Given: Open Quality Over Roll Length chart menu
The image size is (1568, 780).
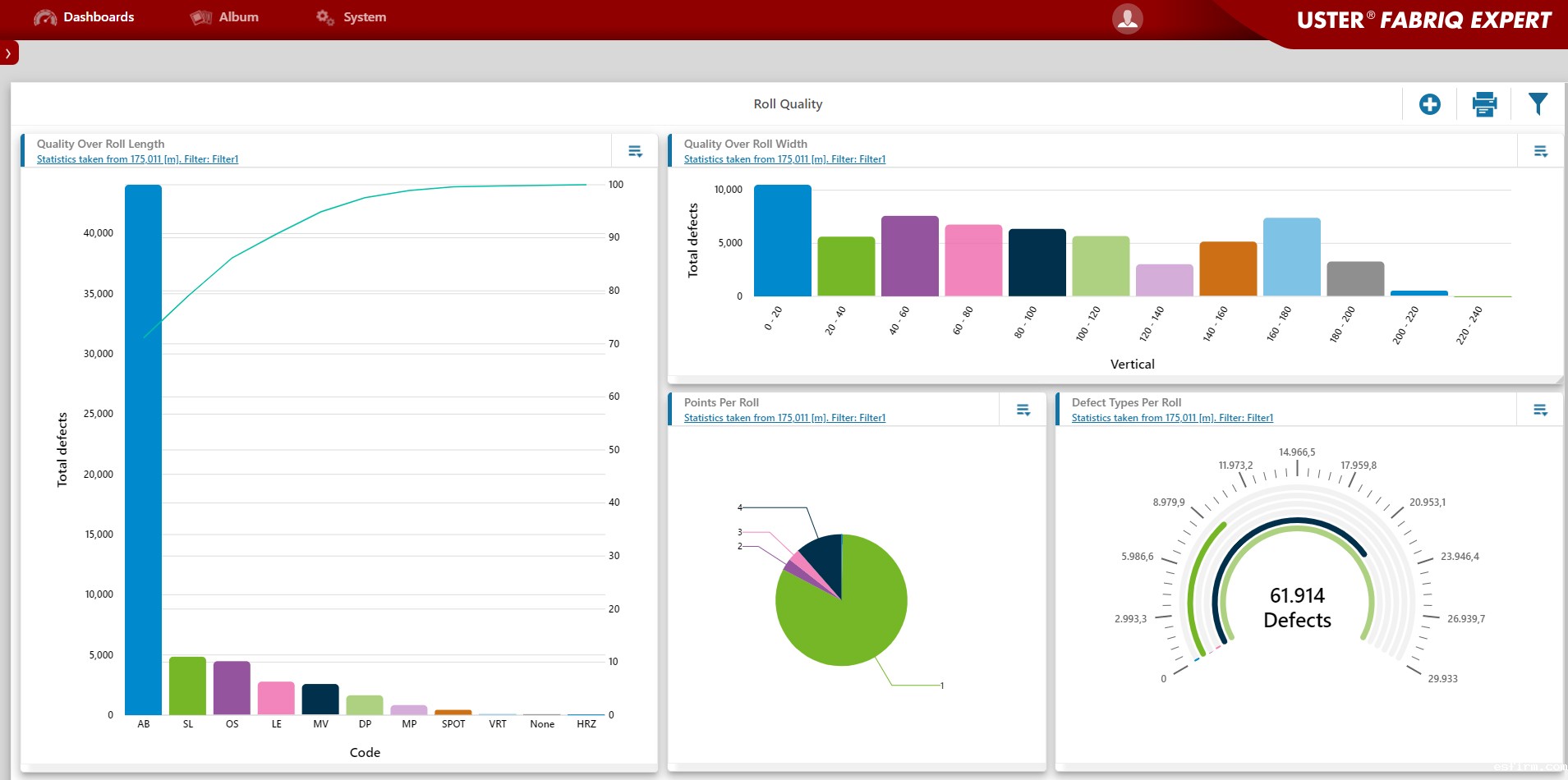Looking at the screenshot, I should (635, 151).
